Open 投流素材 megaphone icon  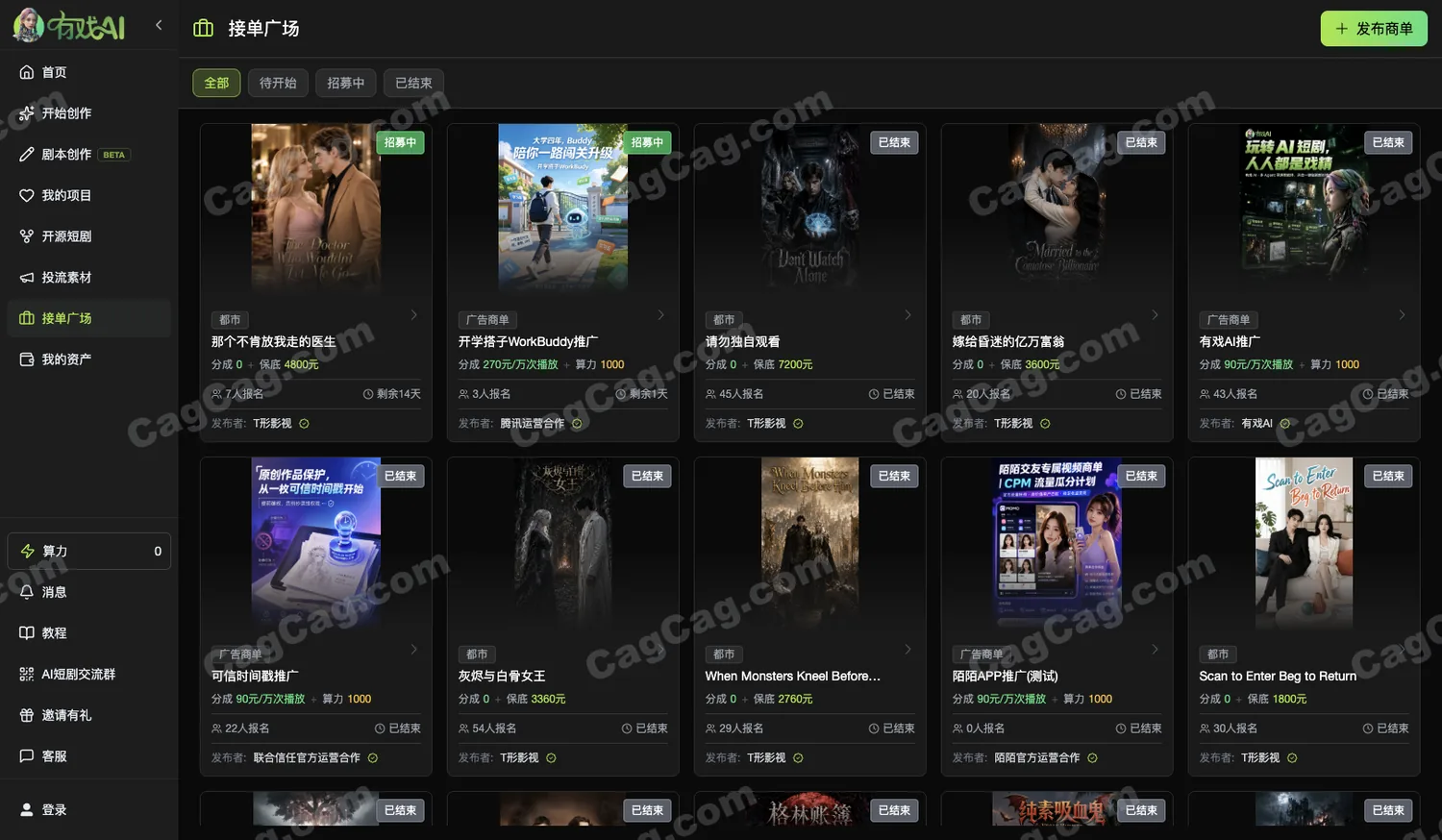pos(27,278)
